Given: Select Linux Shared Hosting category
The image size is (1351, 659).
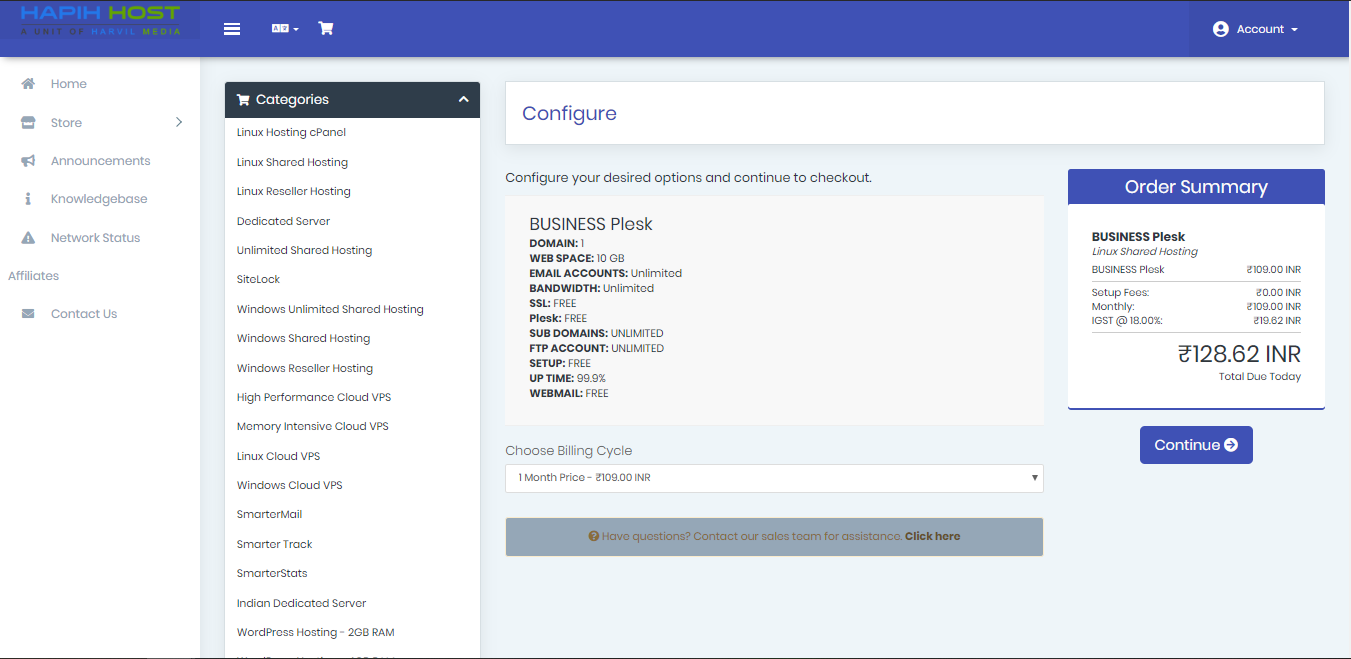Looking at the screenshot, I should 293,162.
